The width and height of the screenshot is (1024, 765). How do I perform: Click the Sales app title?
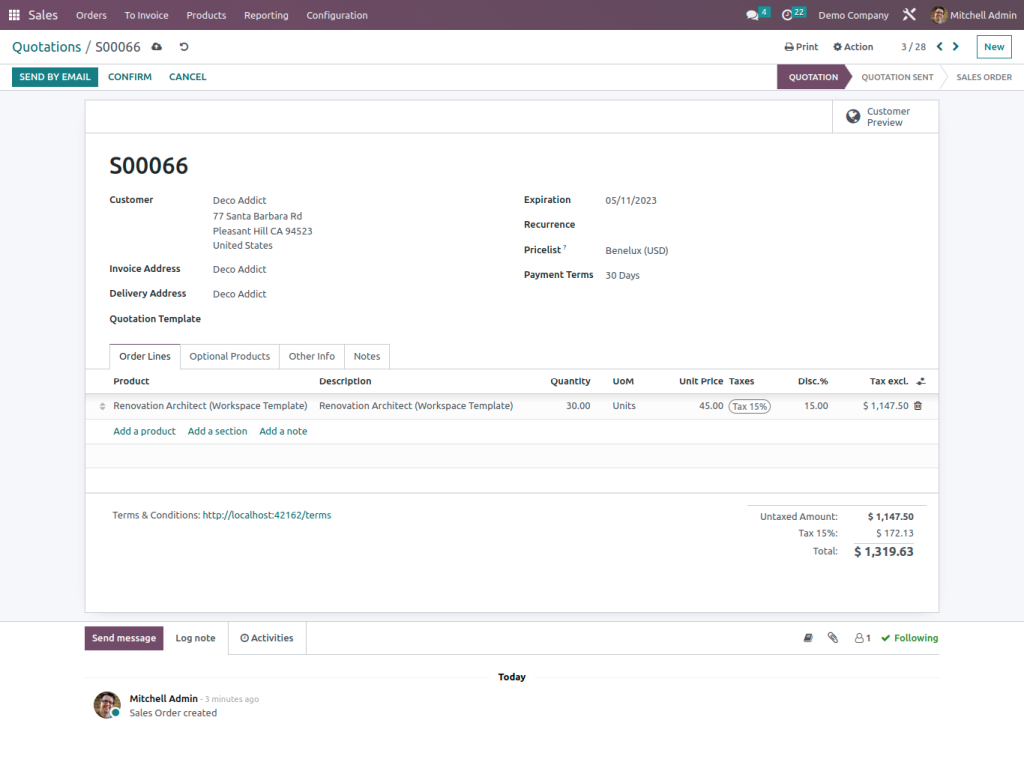point(43,15)
